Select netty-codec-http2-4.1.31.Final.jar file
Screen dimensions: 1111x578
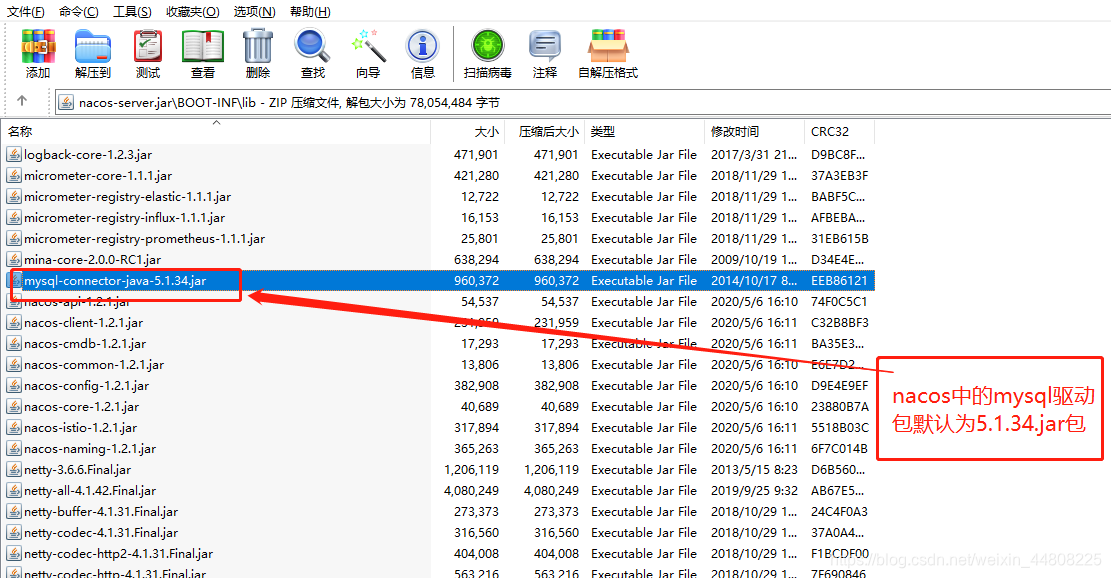(x=118, y=554)
